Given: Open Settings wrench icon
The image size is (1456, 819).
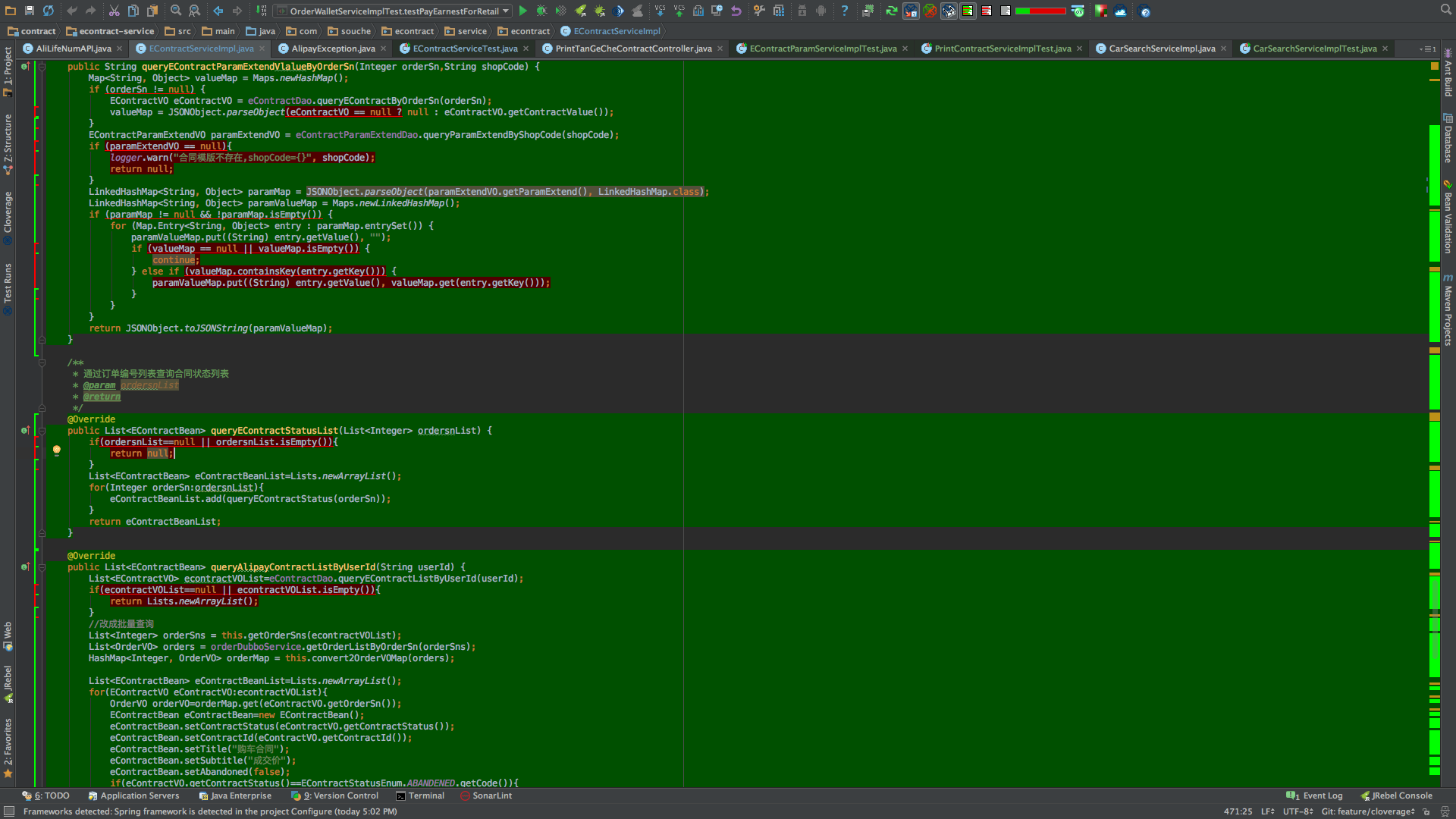Looking at the screenshot, I should [x=760, y=11].
